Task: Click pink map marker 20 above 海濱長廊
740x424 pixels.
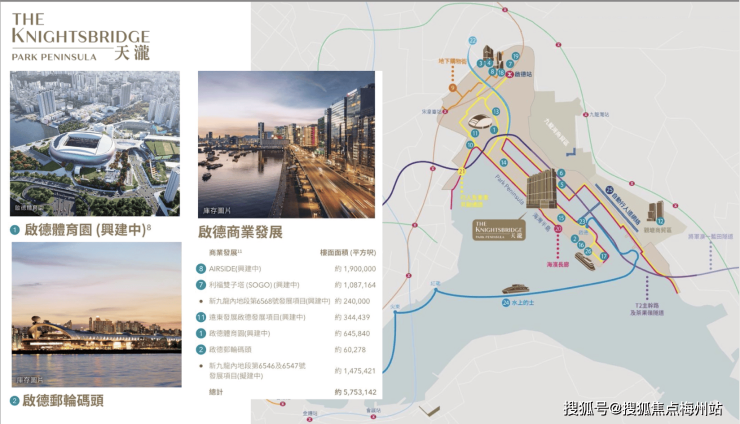Action: tap(558, 229)
